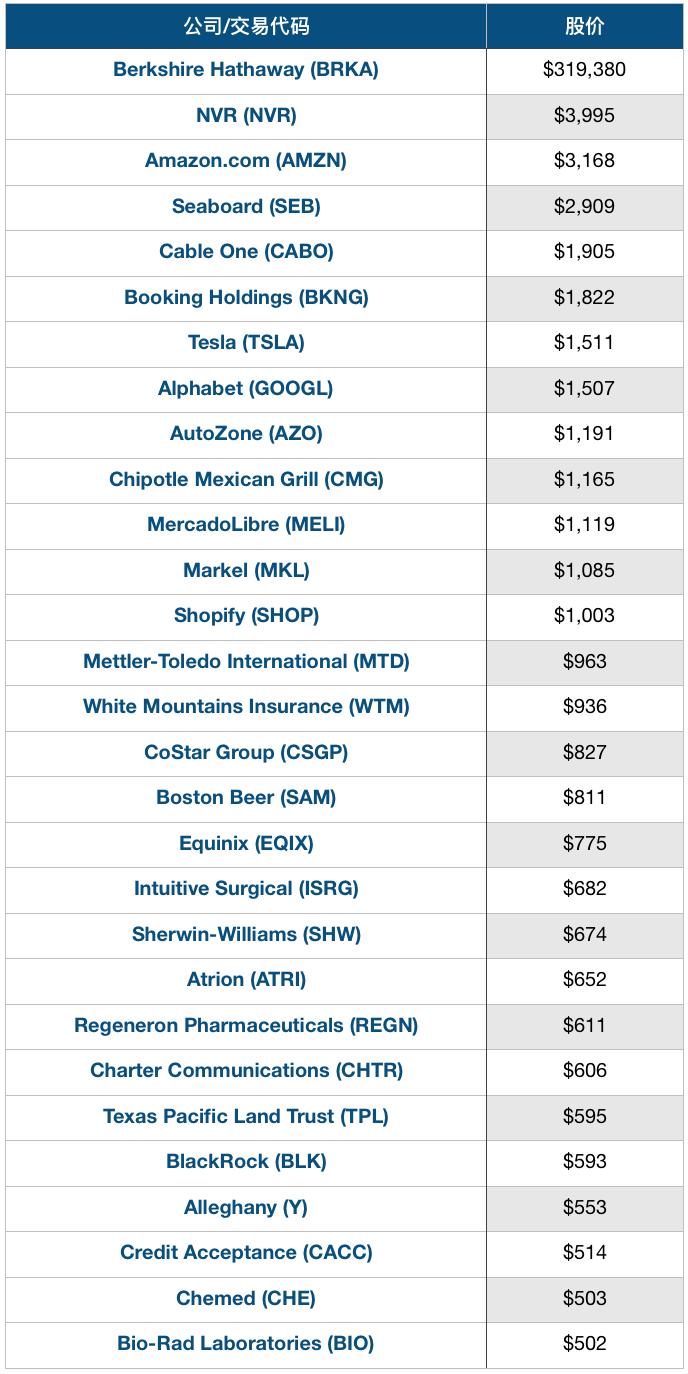Click the Shopify (SHOP) link
Screen dimensions: 688x1374
[x=246, y=616]
